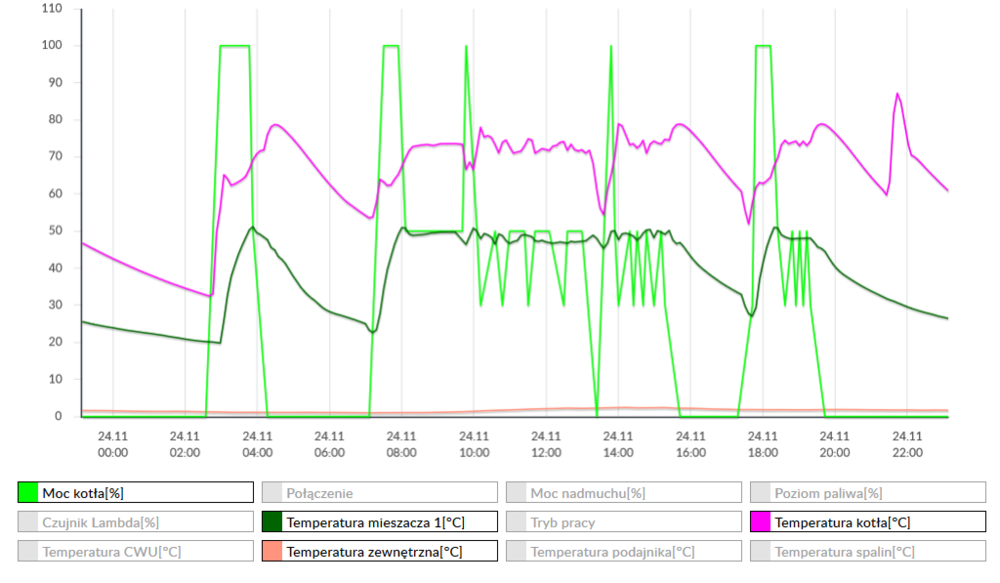Screen dimensions: 1000x583
Task: Click the icon next to Moc nadmuchu[%]
Action: coord(516,491)
